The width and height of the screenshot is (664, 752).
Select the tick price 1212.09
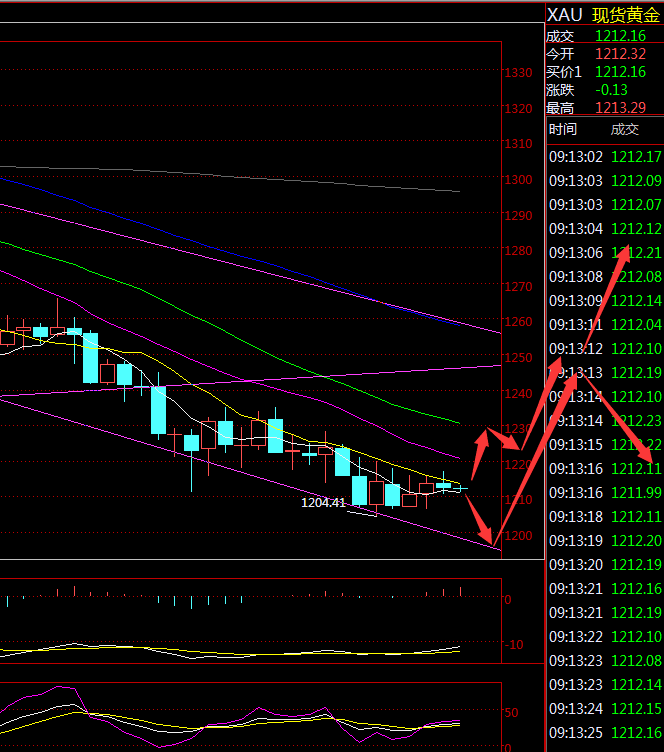(x=636, y=181)
